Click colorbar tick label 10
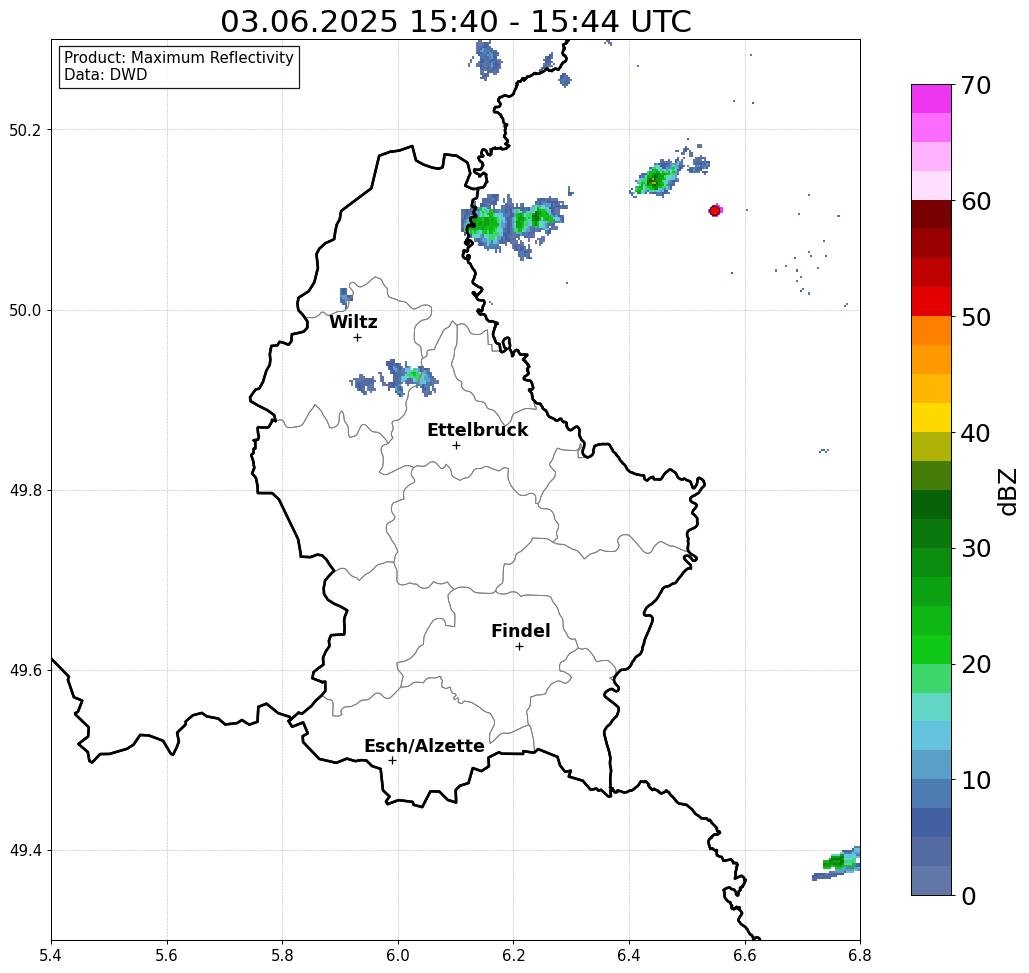This screenshot has height=973, width=1029. [975, 780]
